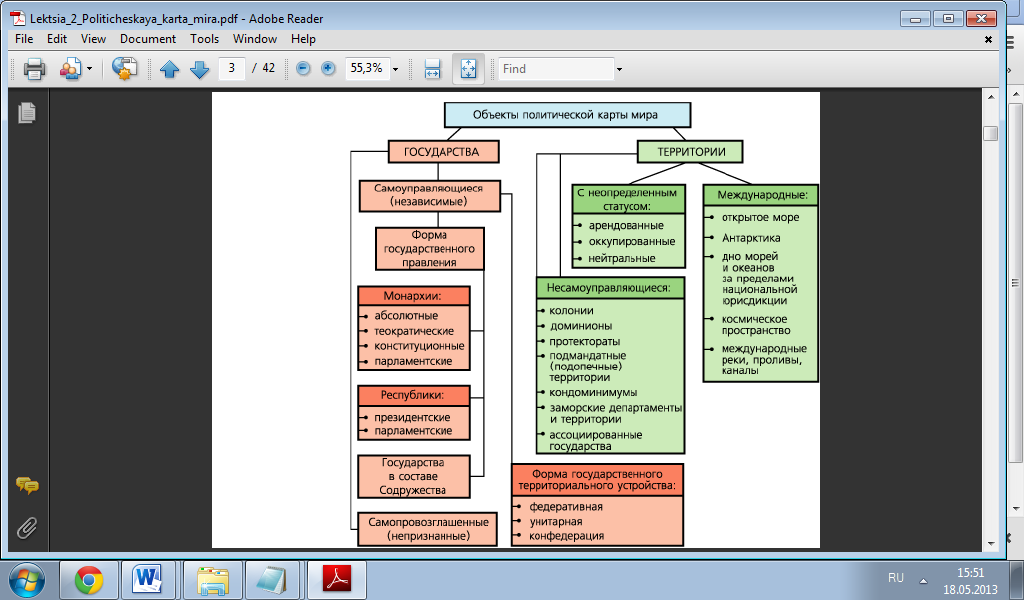This screenshot has height=600, width=1024.
Task: Open the Window menu
Action: point(255,39)
